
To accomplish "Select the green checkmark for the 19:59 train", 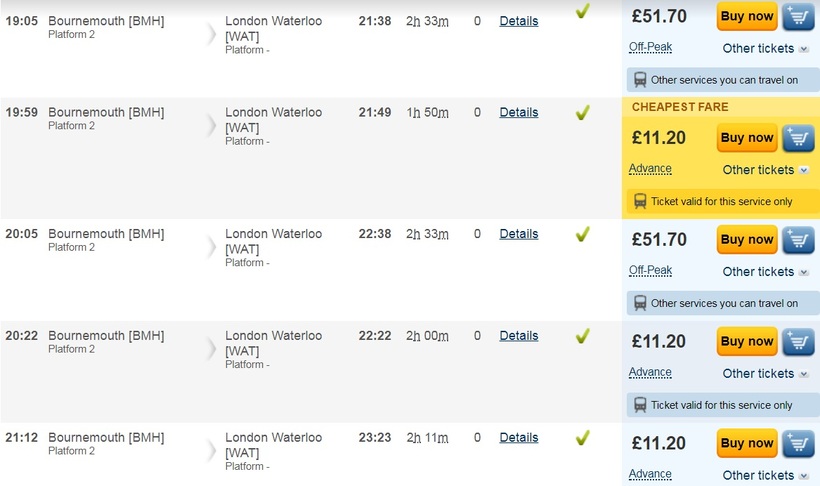I will [582, 113].
